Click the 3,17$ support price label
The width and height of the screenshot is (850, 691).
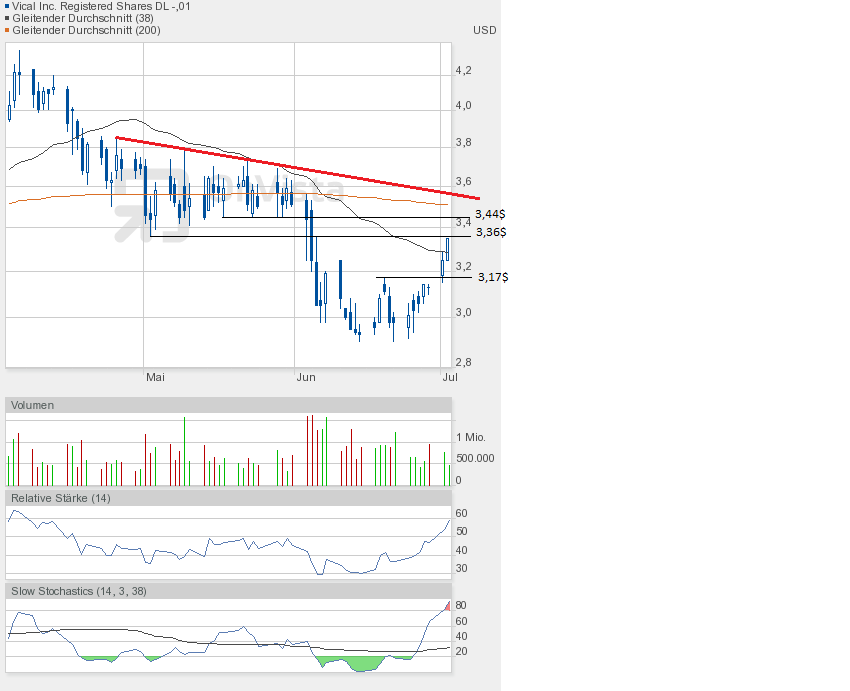492,277
